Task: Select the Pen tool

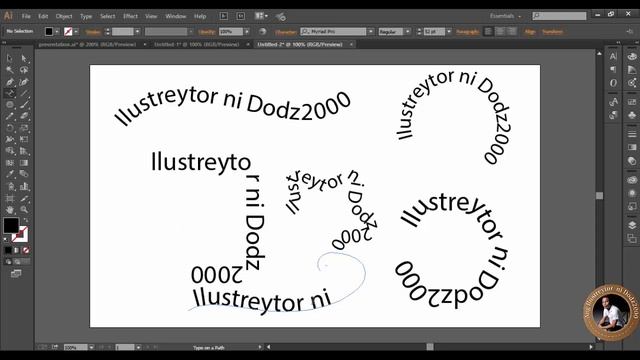Action: tap(10, 82)
